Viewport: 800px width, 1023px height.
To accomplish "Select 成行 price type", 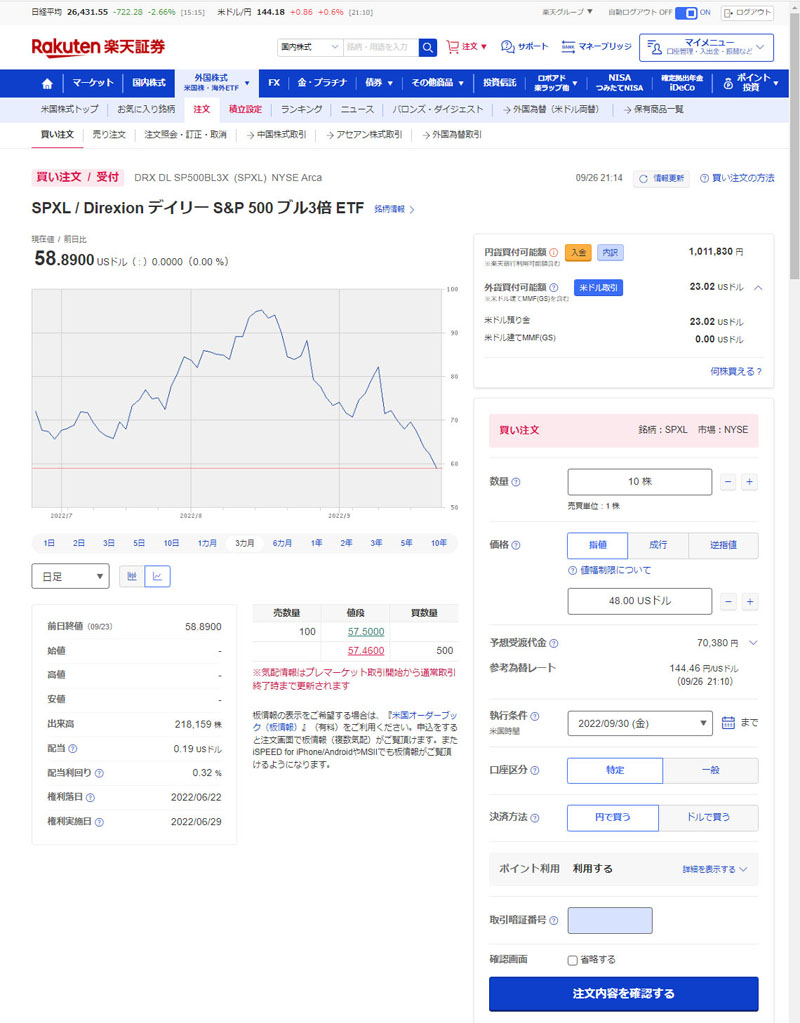I will 658,545.
